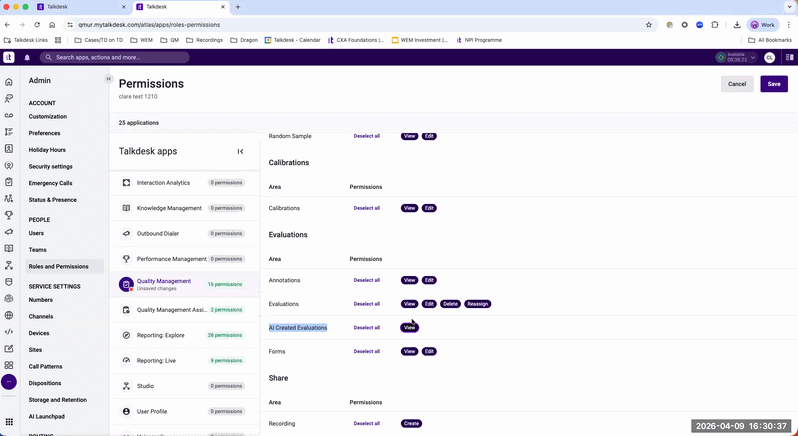Click Deselect all for Forms
The width and height of the screenshot is (798, 436).
[x=367, y=352]
